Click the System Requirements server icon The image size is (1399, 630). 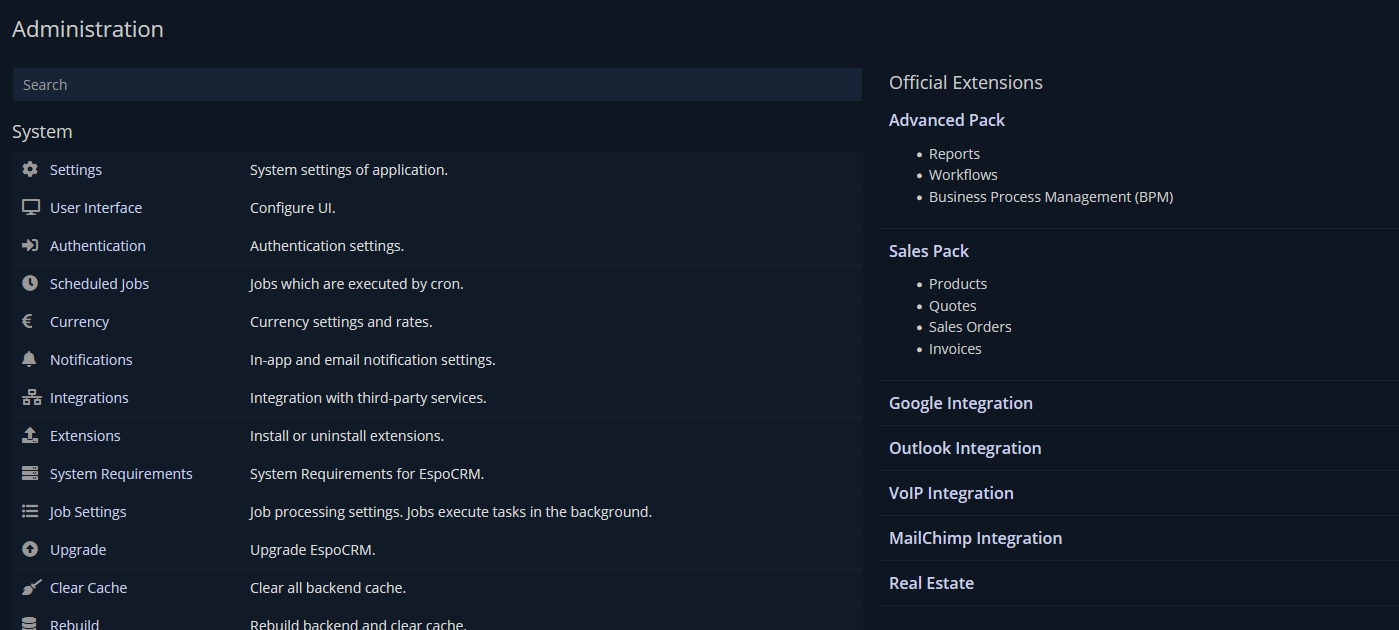pyautogui.click(x=30, y=474)
